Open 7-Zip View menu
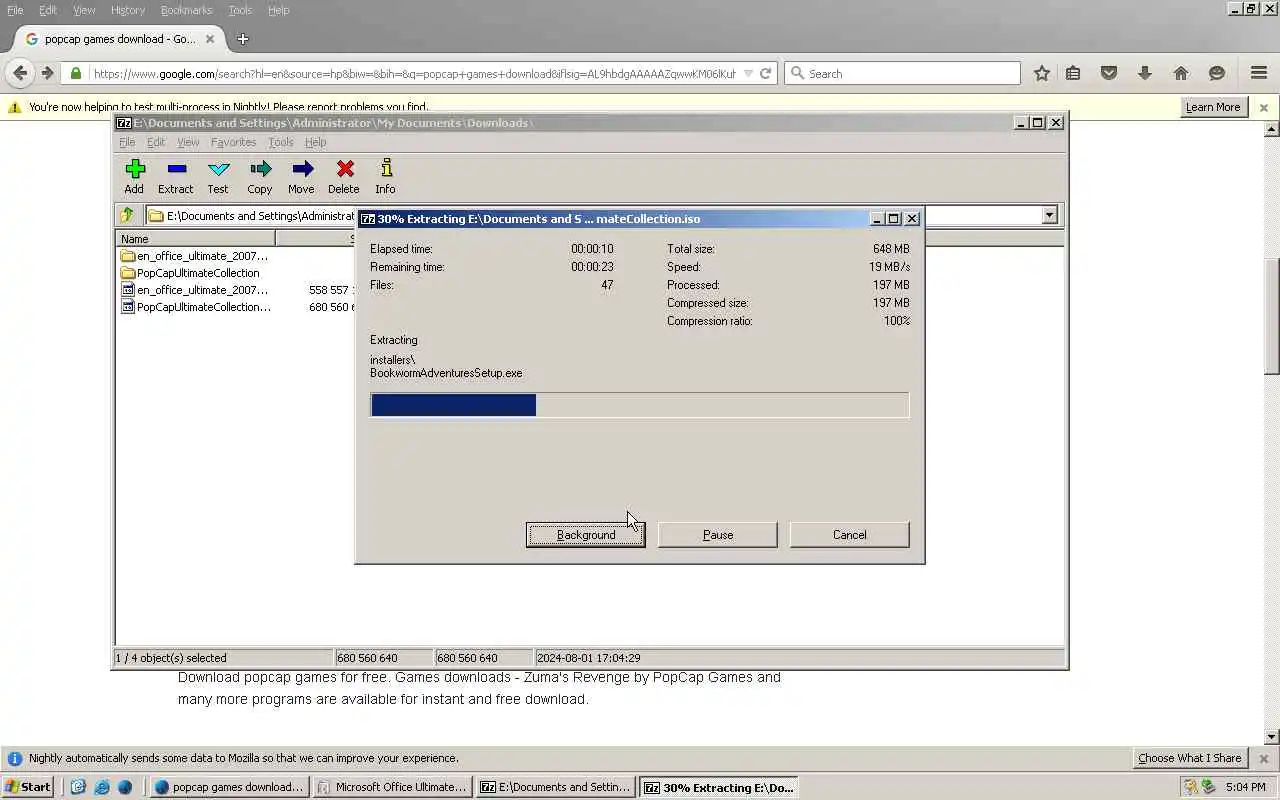This screenshot has width=1280, height=800. pos(188,142)
